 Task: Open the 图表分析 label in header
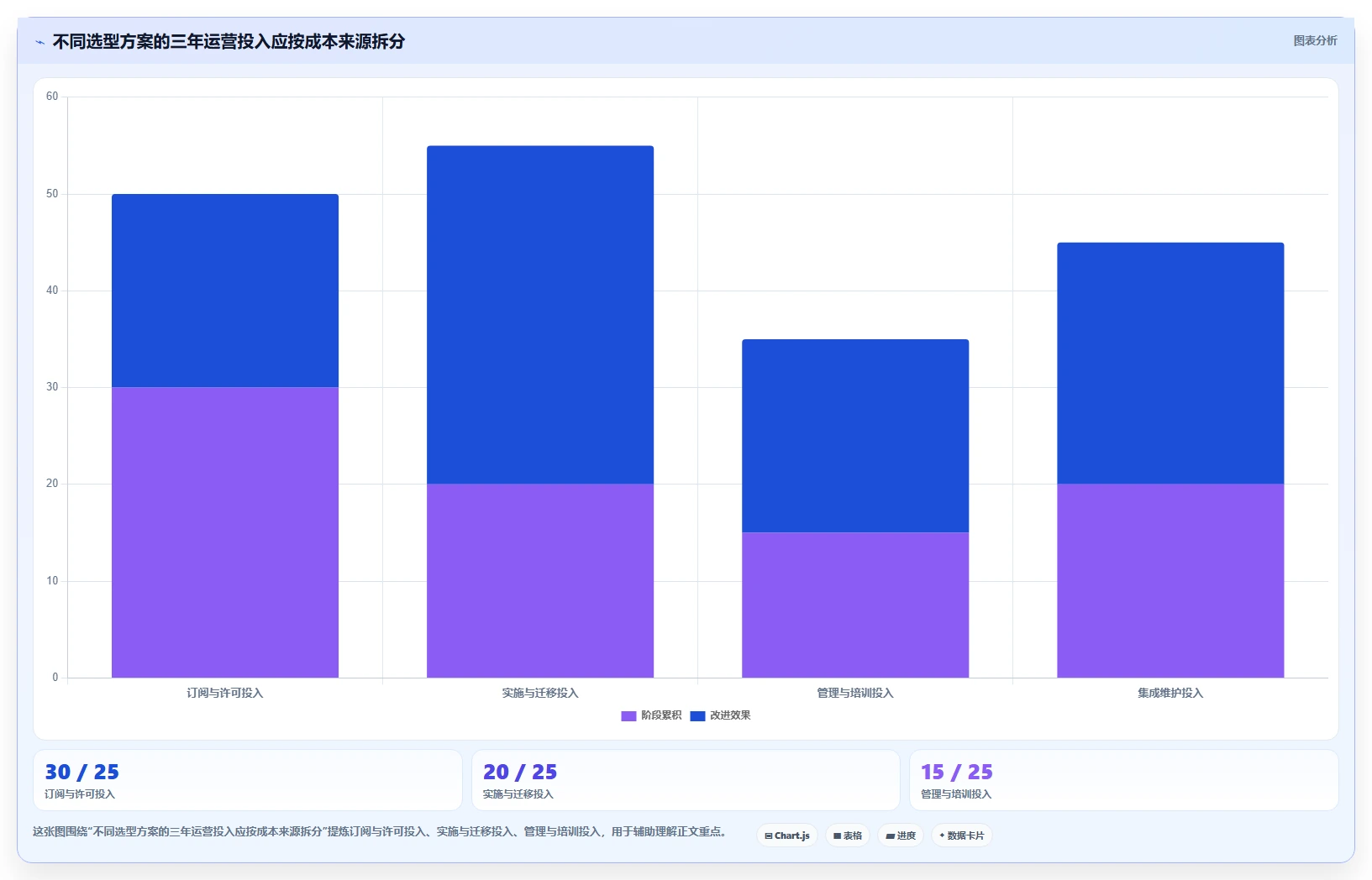tap(1315, 40)
